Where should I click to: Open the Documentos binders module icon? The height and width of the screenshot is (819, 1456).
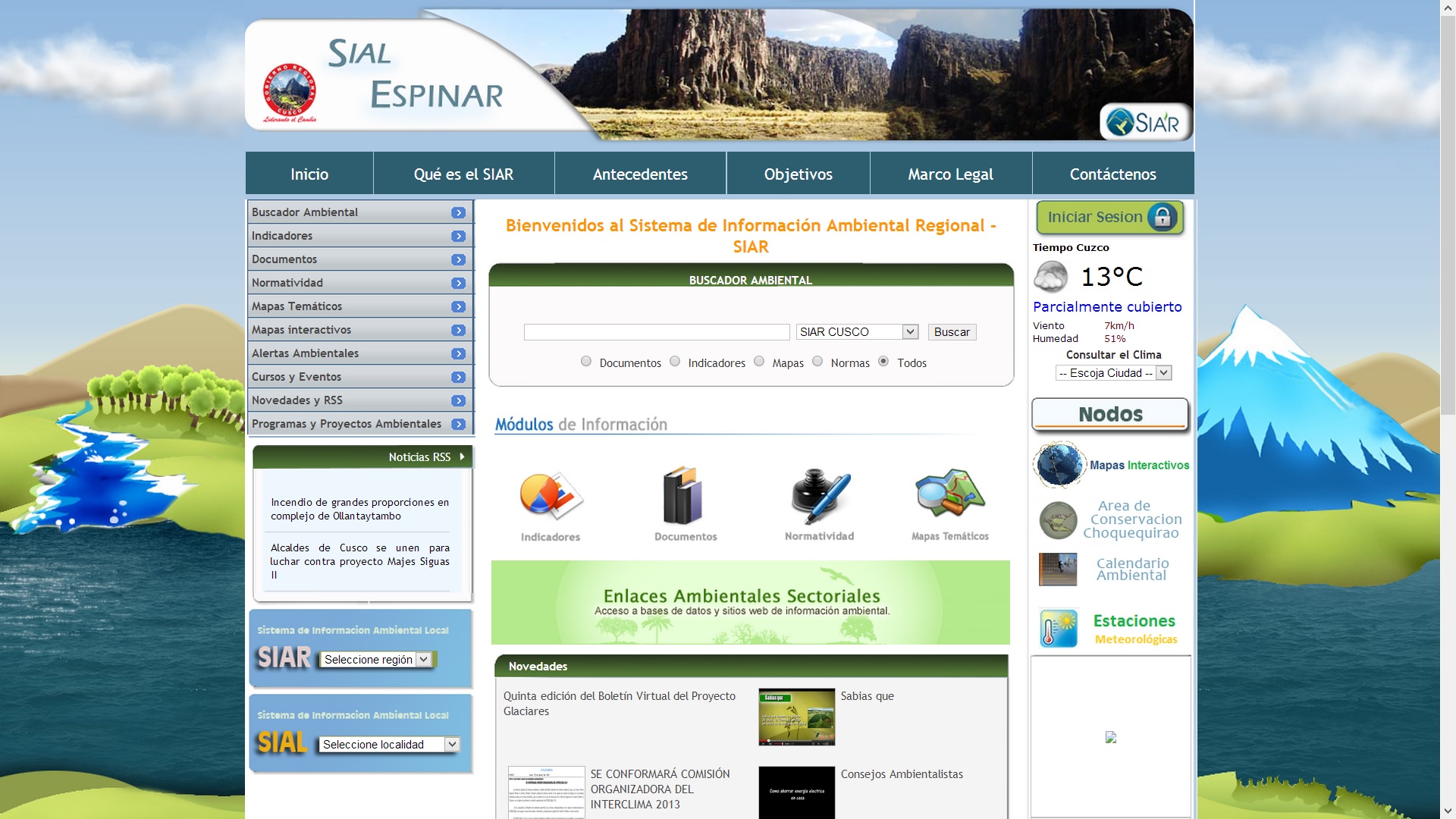point(683,497)
